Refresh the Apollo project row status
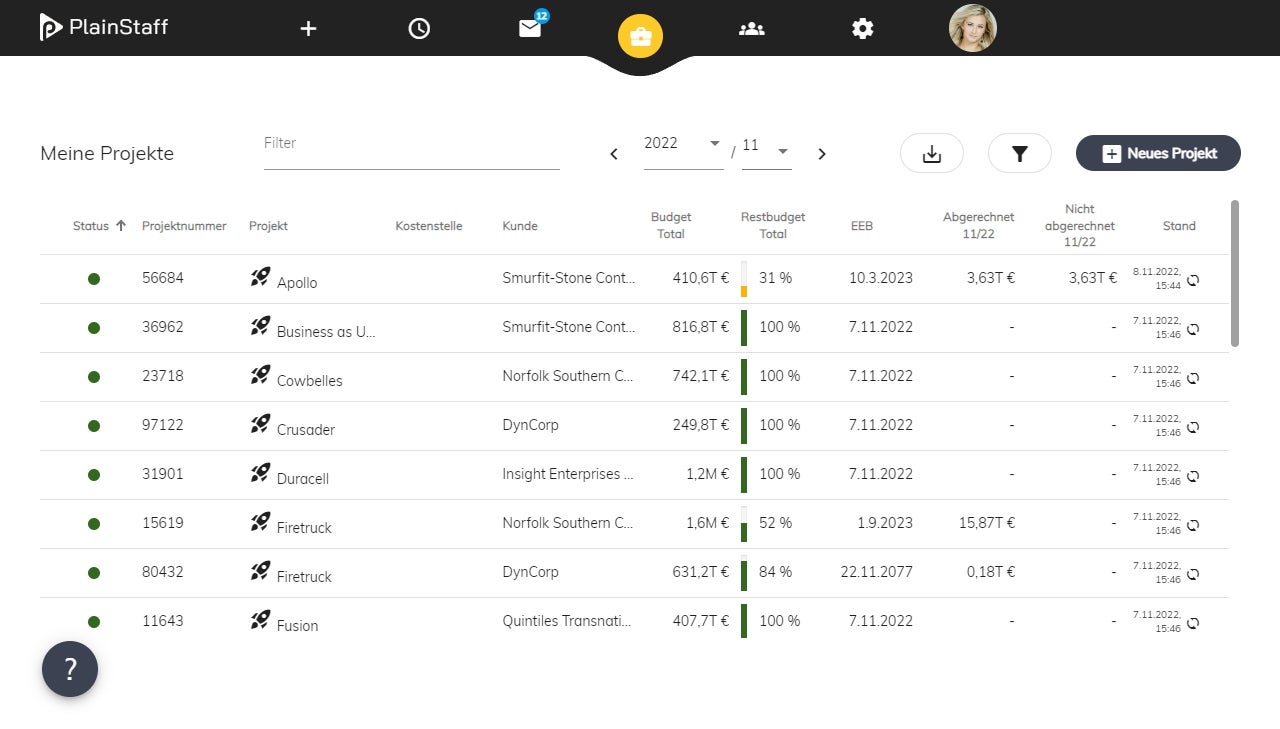1280x729 pixels. click(x=1193, y=280)
